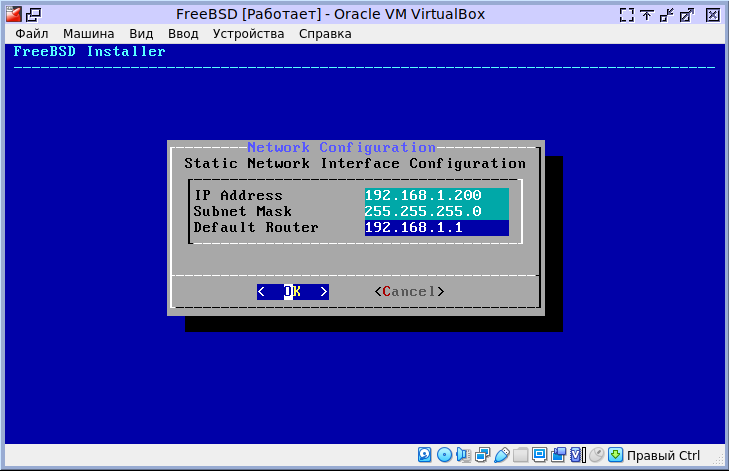
Task: Click the network adapters status icon
Action: click(483, 455)
